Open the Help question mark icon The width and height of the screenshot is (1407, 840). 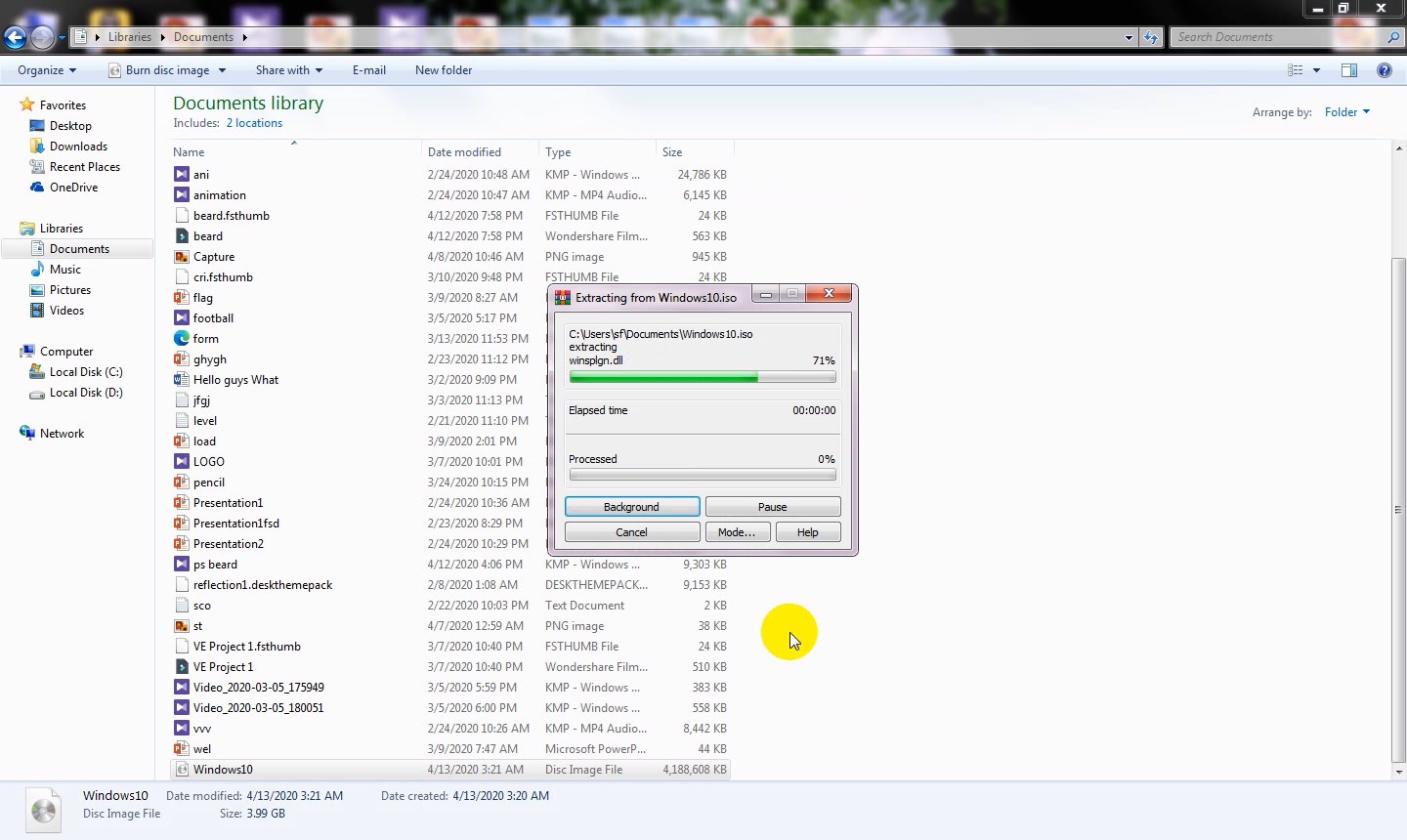(x=1384, y=70)
